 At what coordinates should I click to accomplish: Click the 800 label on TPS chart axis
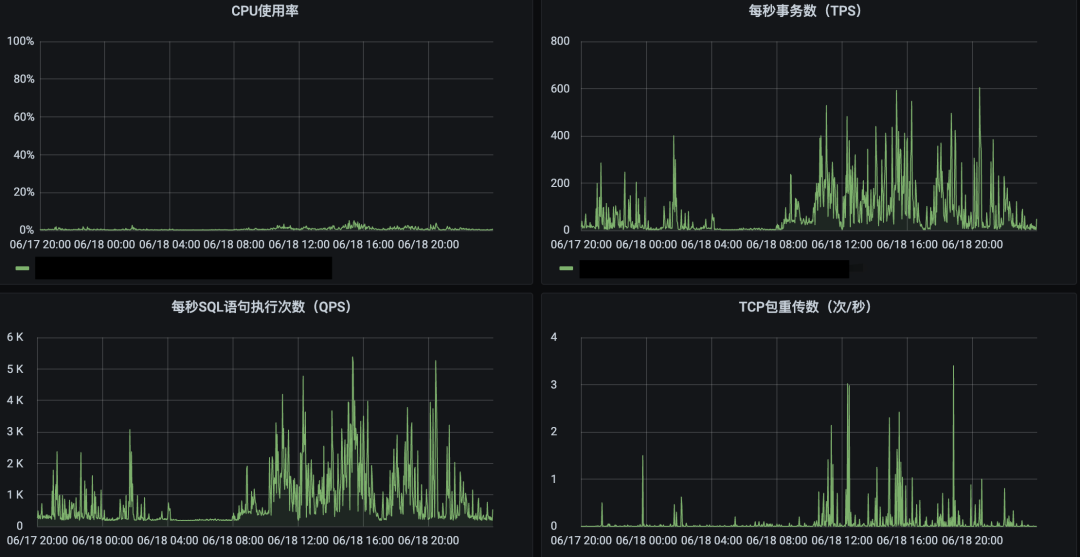pos(562,41)
